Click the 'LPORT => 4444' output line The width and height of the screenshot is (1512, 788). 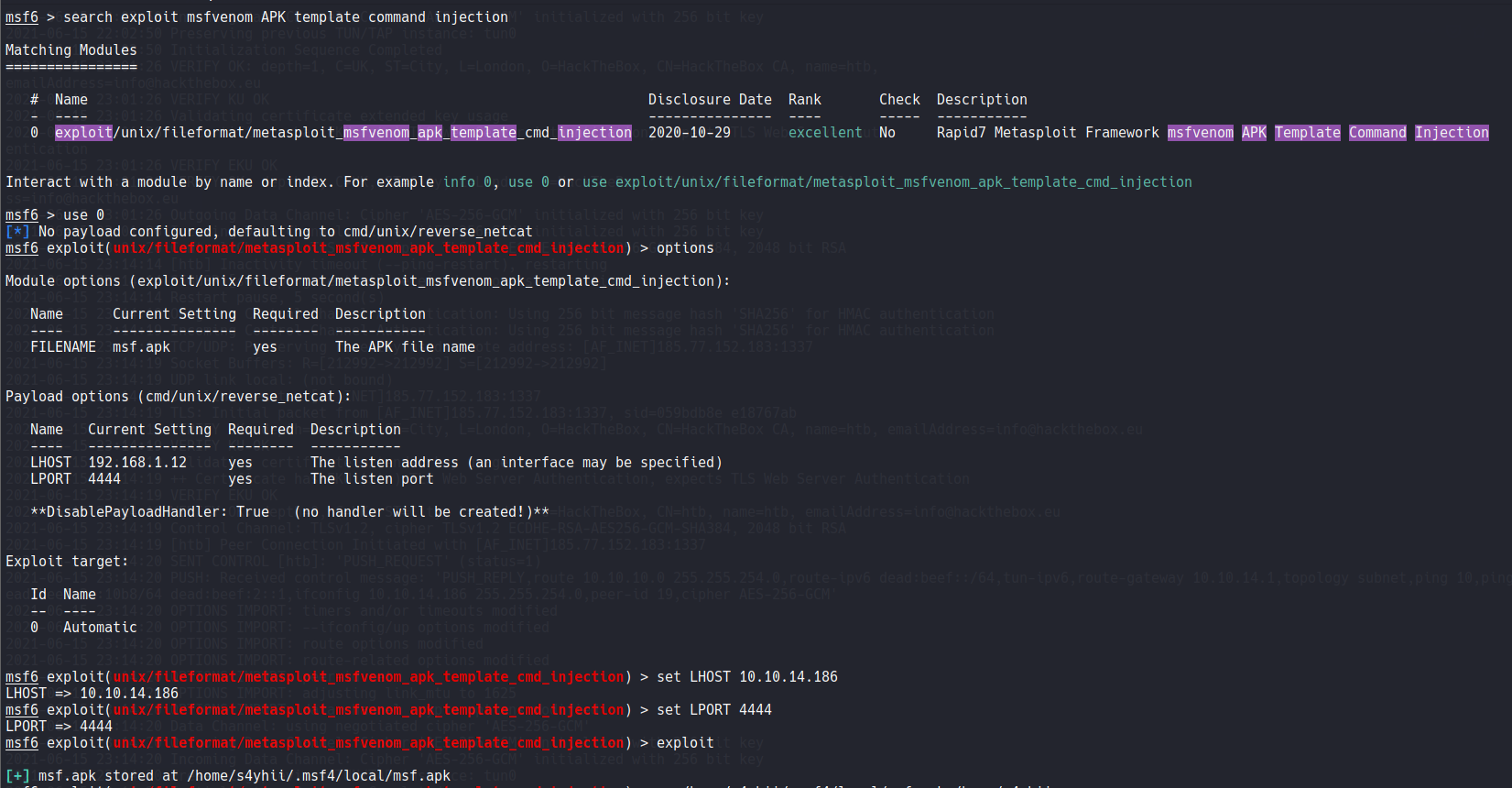[59, 727]
